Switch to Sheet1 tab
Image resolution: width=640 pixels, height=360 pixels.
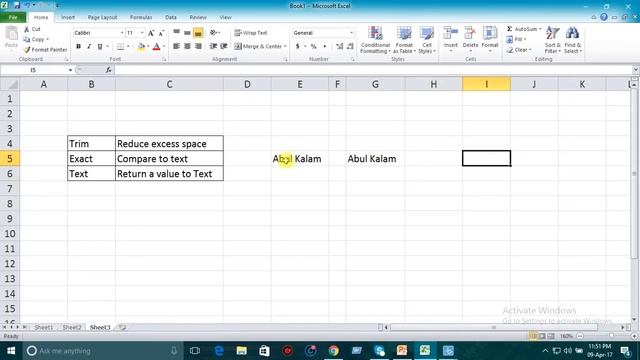[x=43, y=327]
